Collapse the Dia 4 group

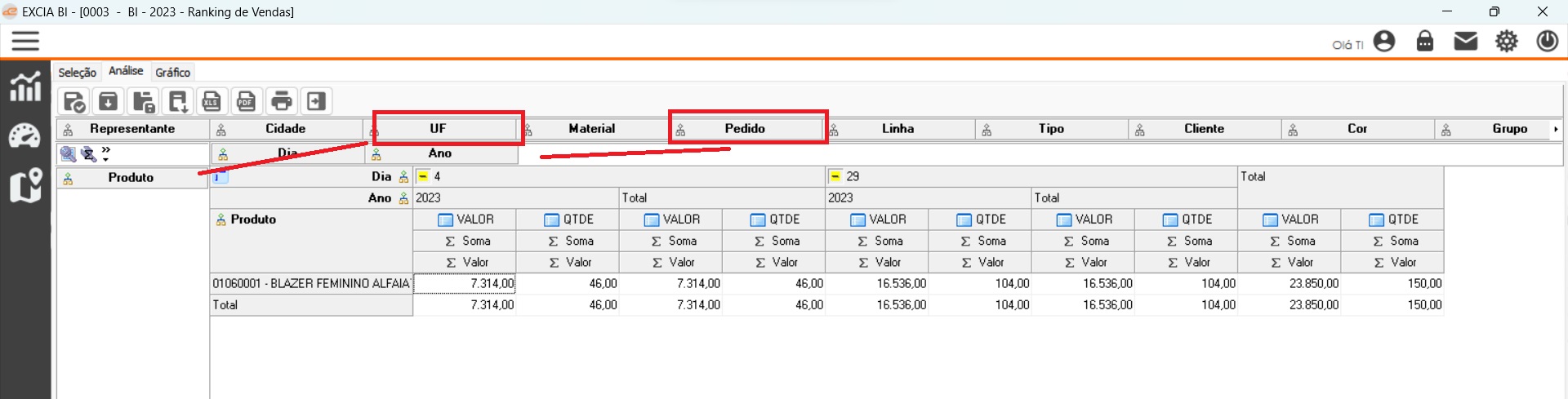(423, 176)
